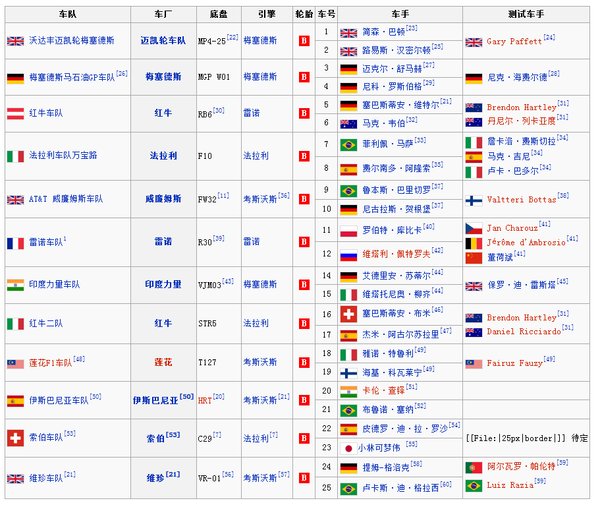Click the Swiss flag beside 索伯车队
Image resolution: width=600 pixels, height=505 pixels.
[x=15, y=438]
